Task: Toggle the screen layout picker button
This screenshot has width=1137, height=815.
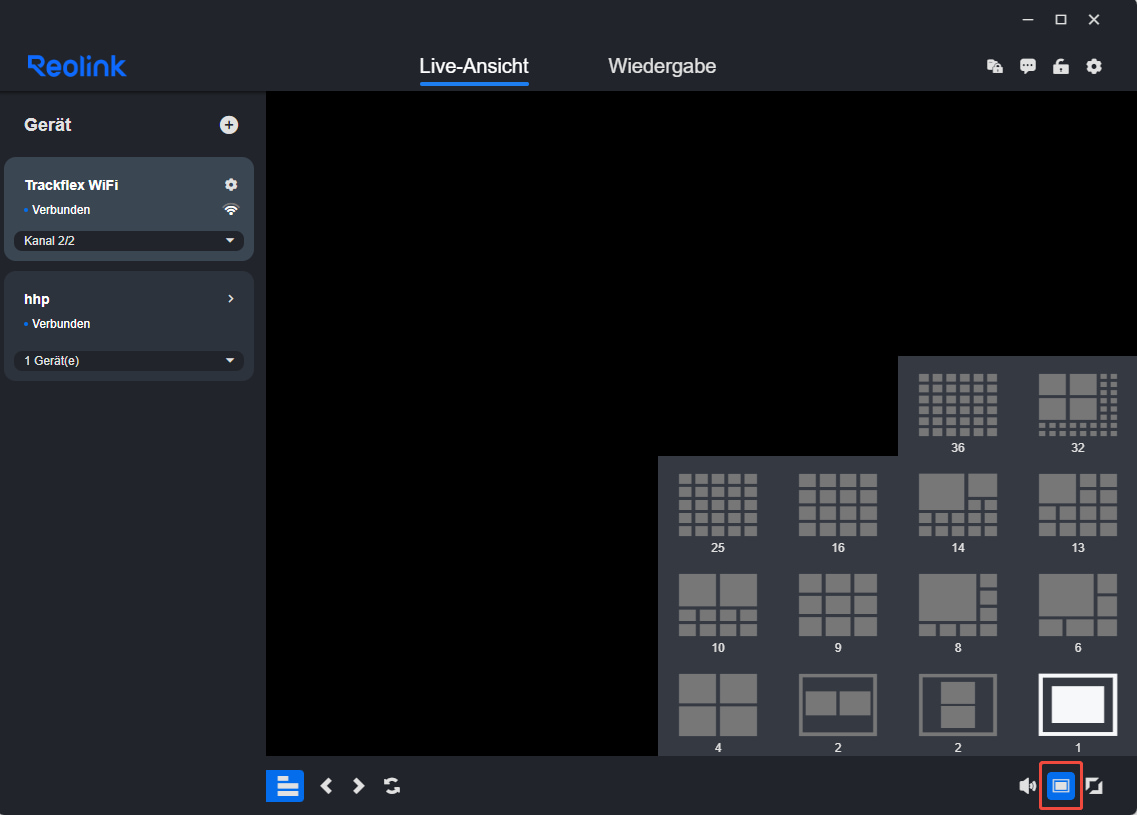Action: tap(1061, 786)
